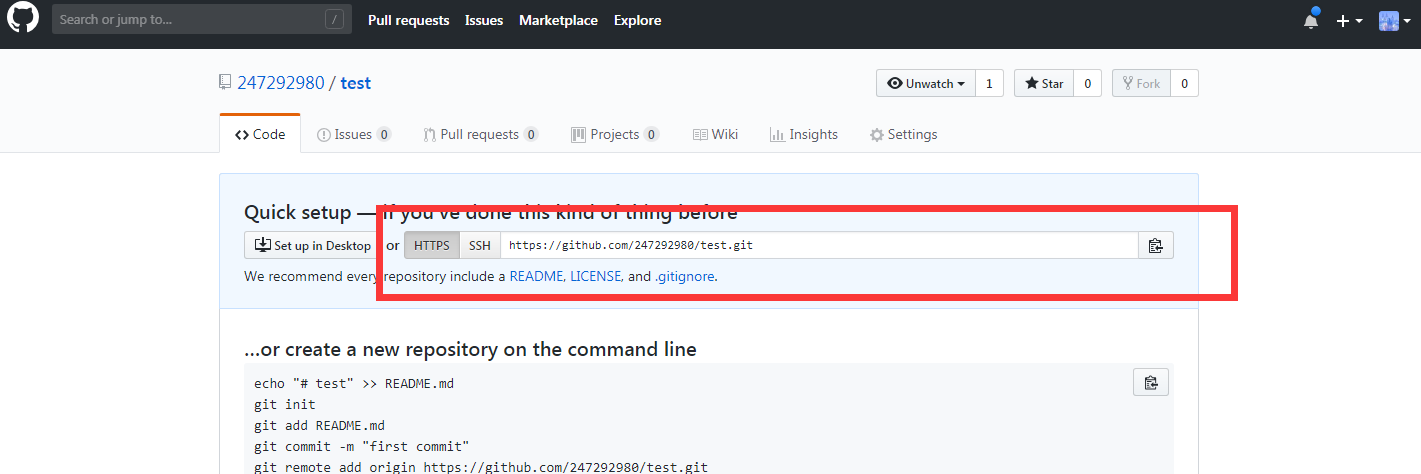Viewport: 1421px width, 474px height.
Task: Click the '...or create a new repository' heading
Action: 470,349
